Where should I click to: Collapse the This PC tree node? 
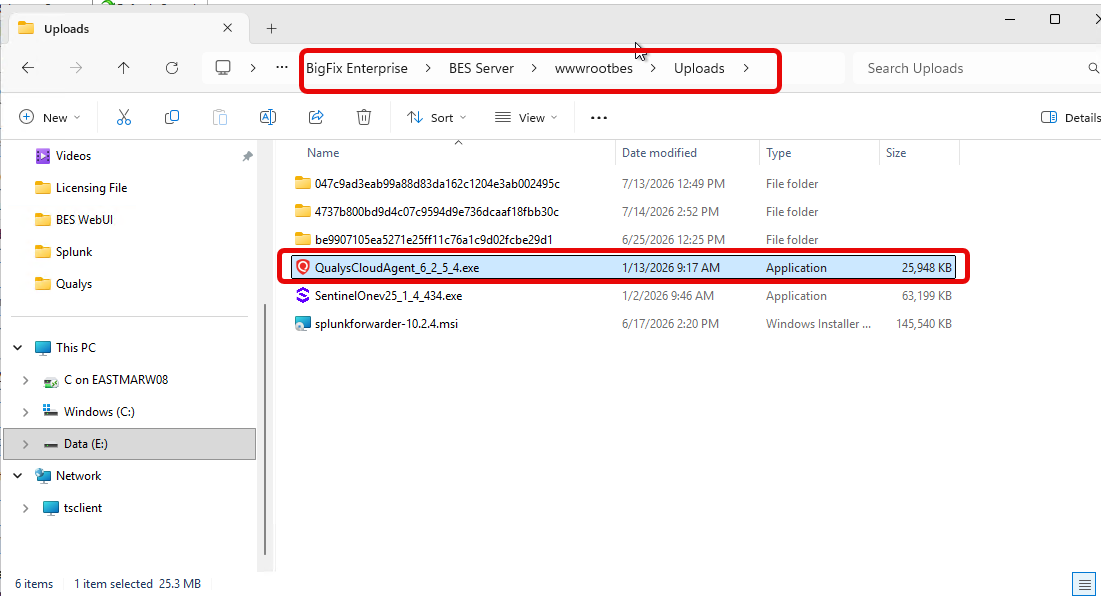(x=18, y=347)
